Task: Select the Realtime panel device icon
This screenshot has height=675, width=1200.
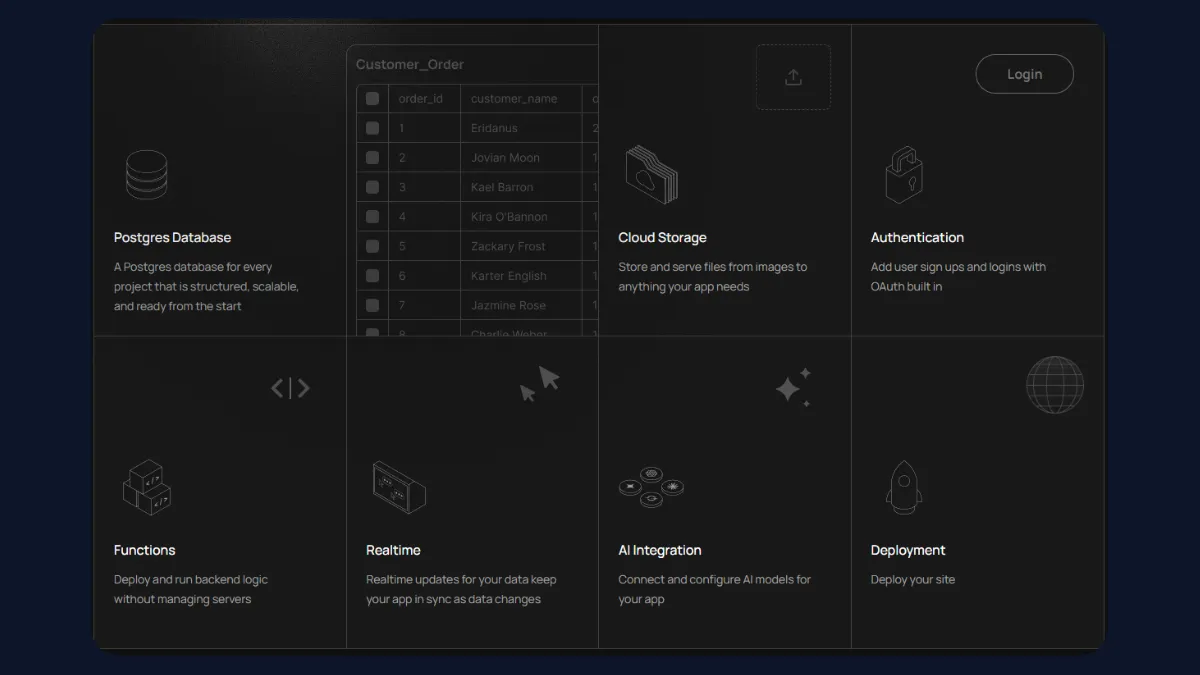Action: [397, 487]
